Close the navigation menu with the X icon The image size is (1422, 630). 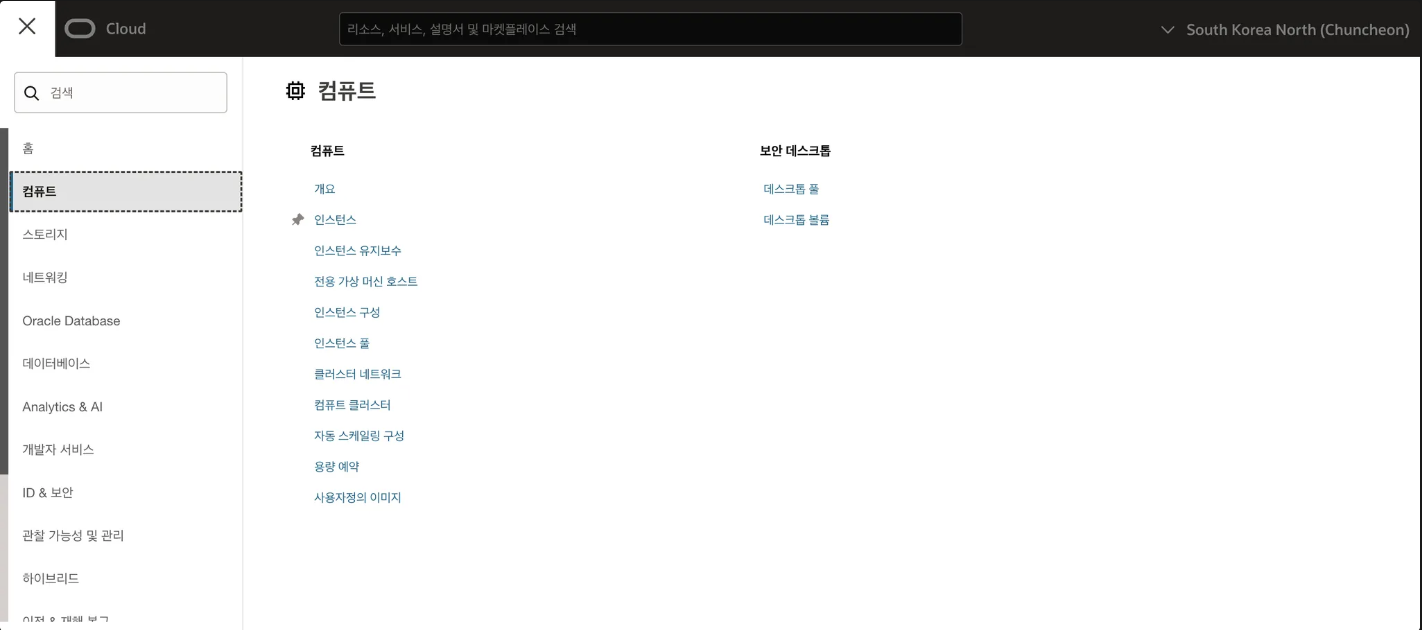pos(27,27)
